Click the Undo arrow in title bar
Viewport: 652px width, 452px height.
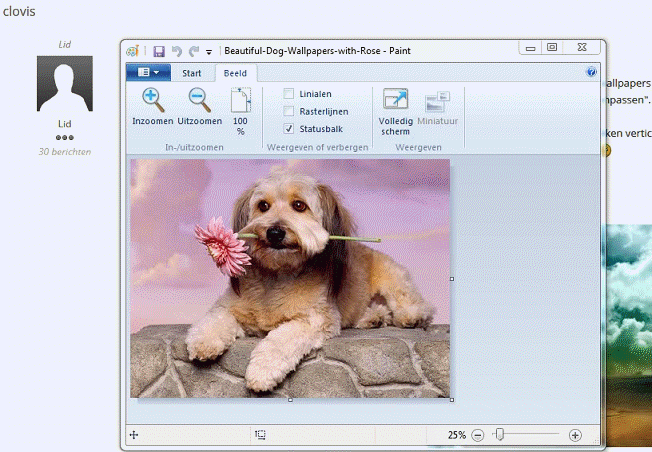[x=176, y=50]
